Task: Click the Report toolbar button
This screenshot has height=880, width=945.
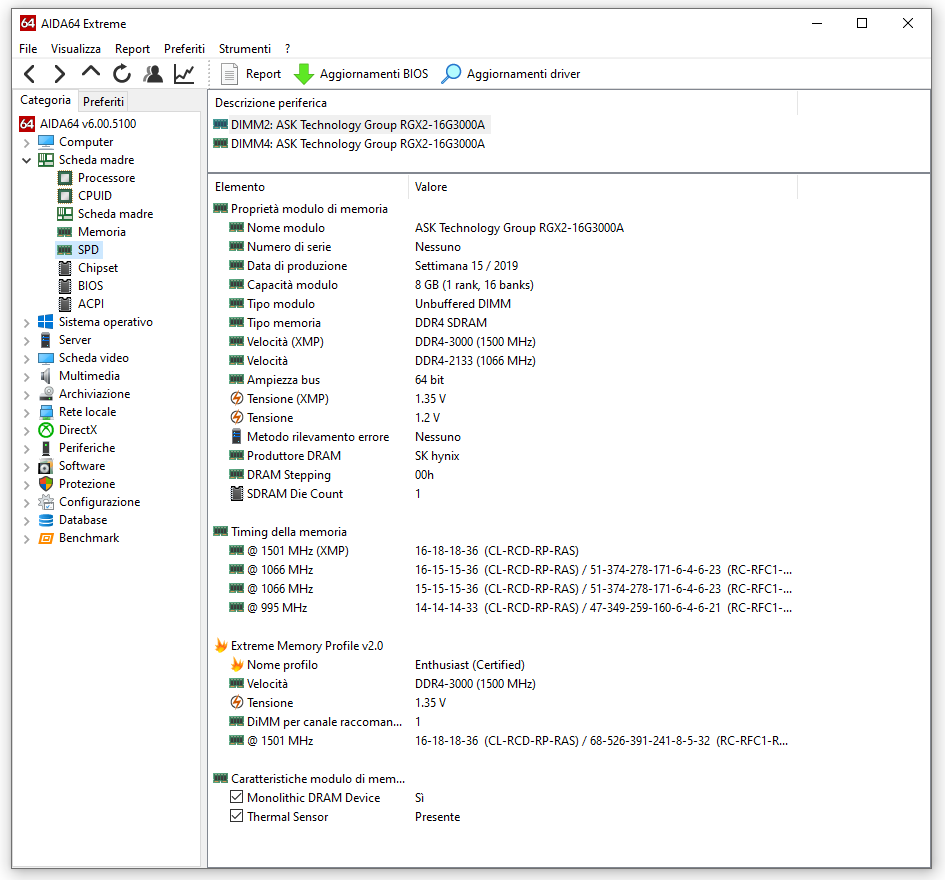Action: point(251,74)
